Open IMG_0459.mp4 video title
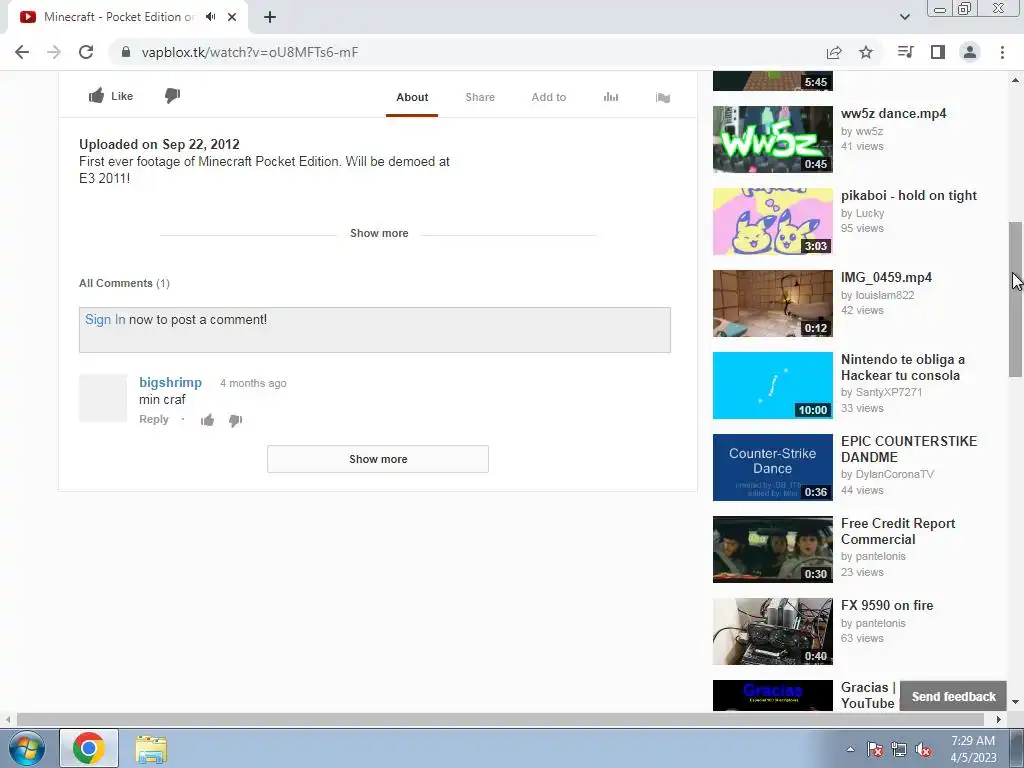The height and width of the screenshot is (768, 1024). coord(886,278)
